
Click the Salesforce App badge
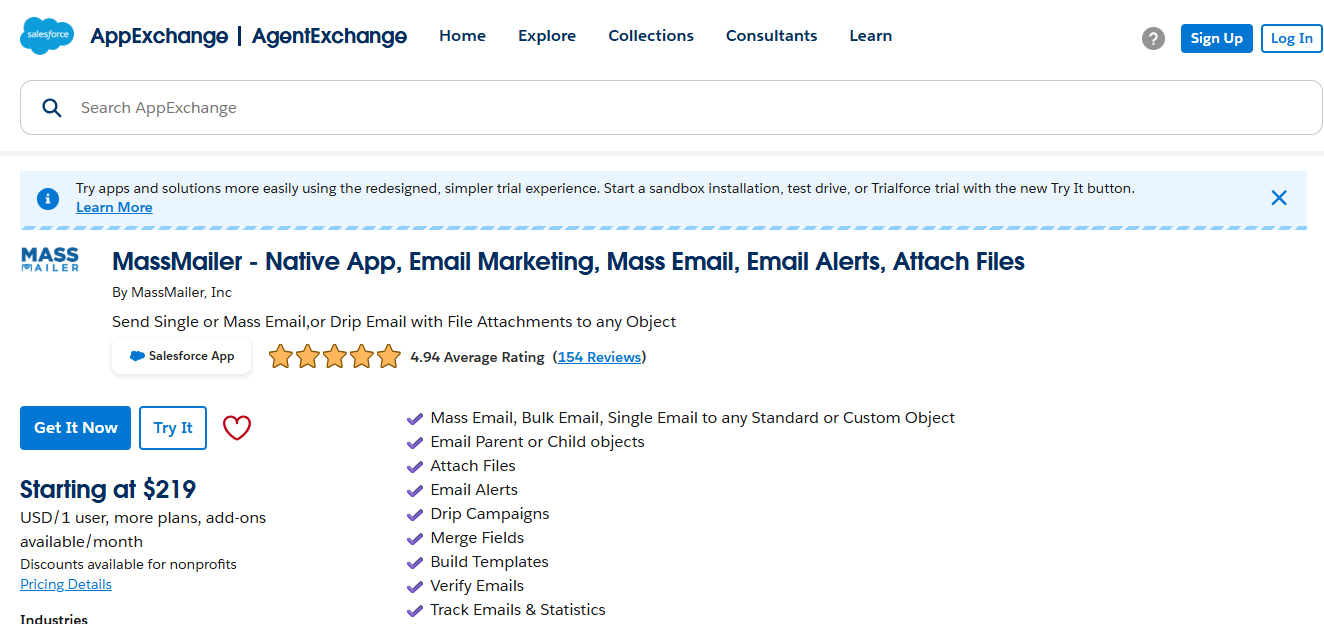181,355
